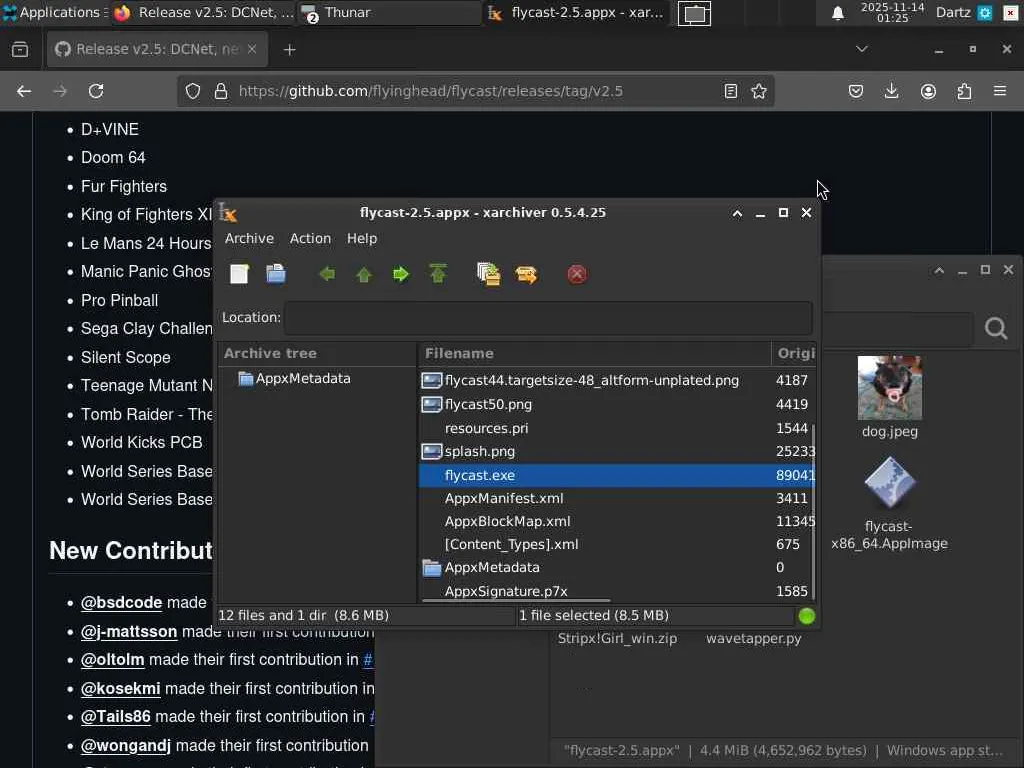Select flycast44.targetsize-48_altform-unplated.png row
1024x768 pixels.
coord(616,380)
